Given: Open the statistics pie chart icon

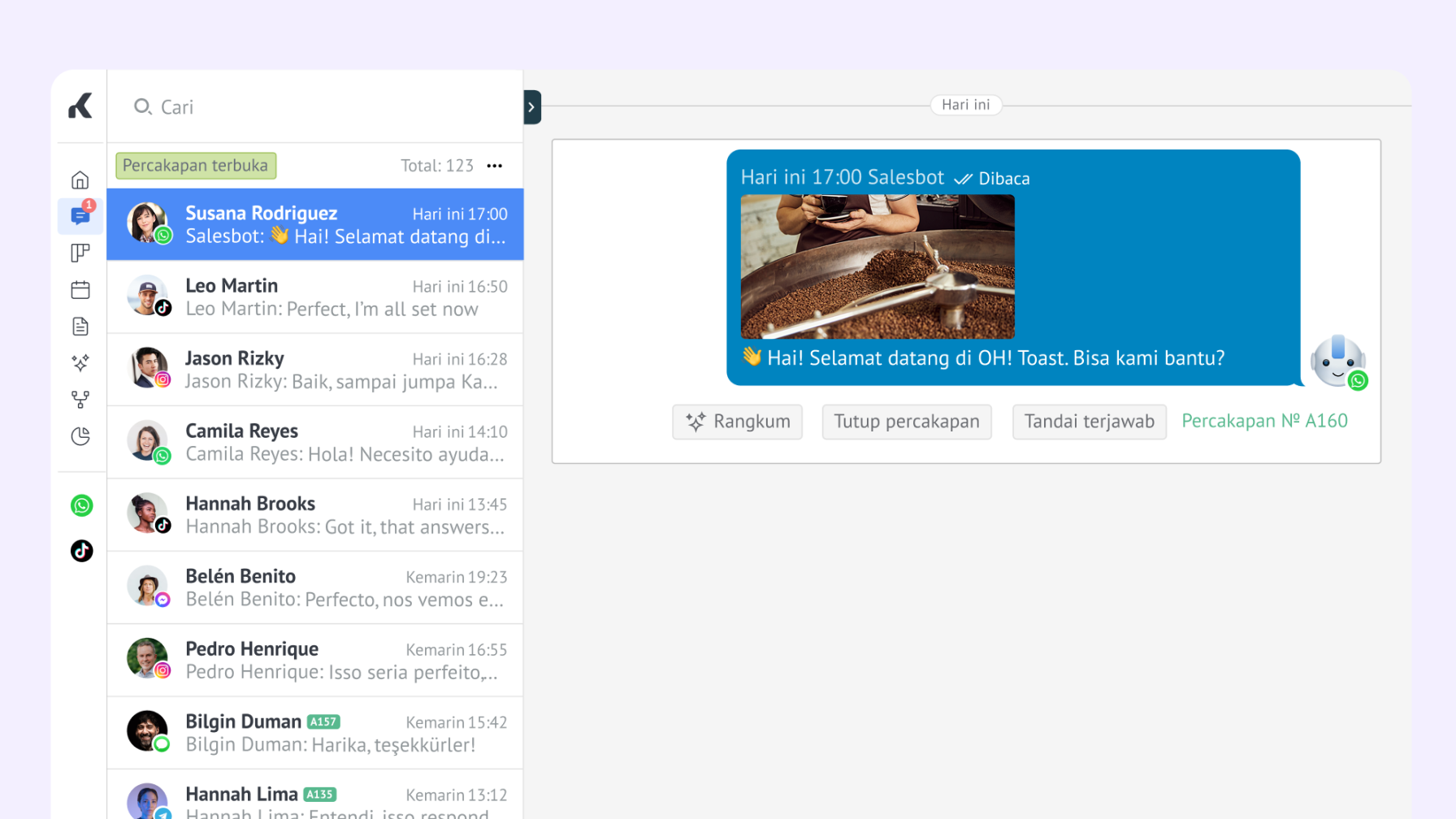Looking at the screenshot, I should [x=80, y=435].
